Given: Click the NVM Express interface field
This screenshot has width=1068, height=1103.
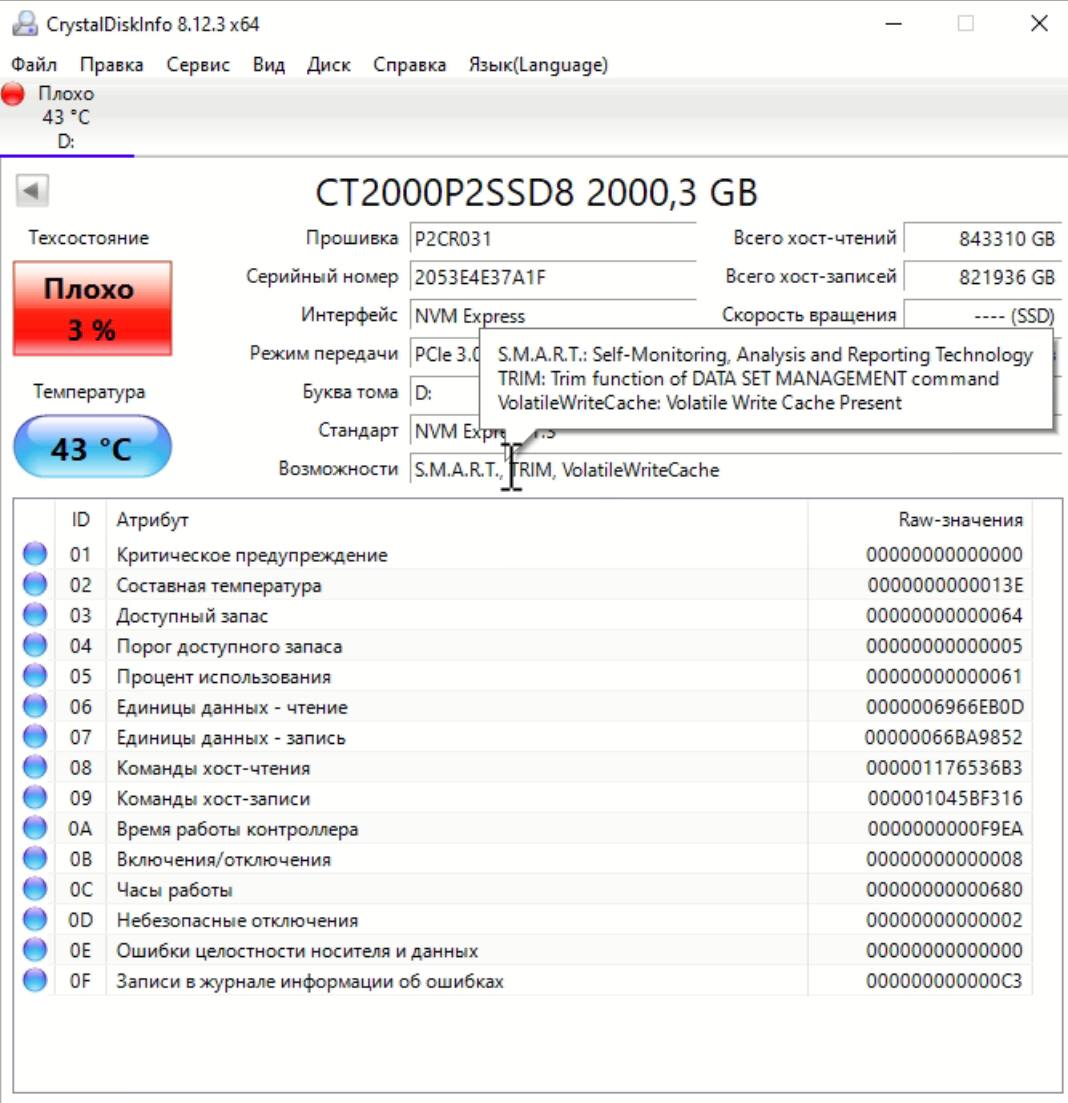Looking at the screenshot, I should point(553,316).
